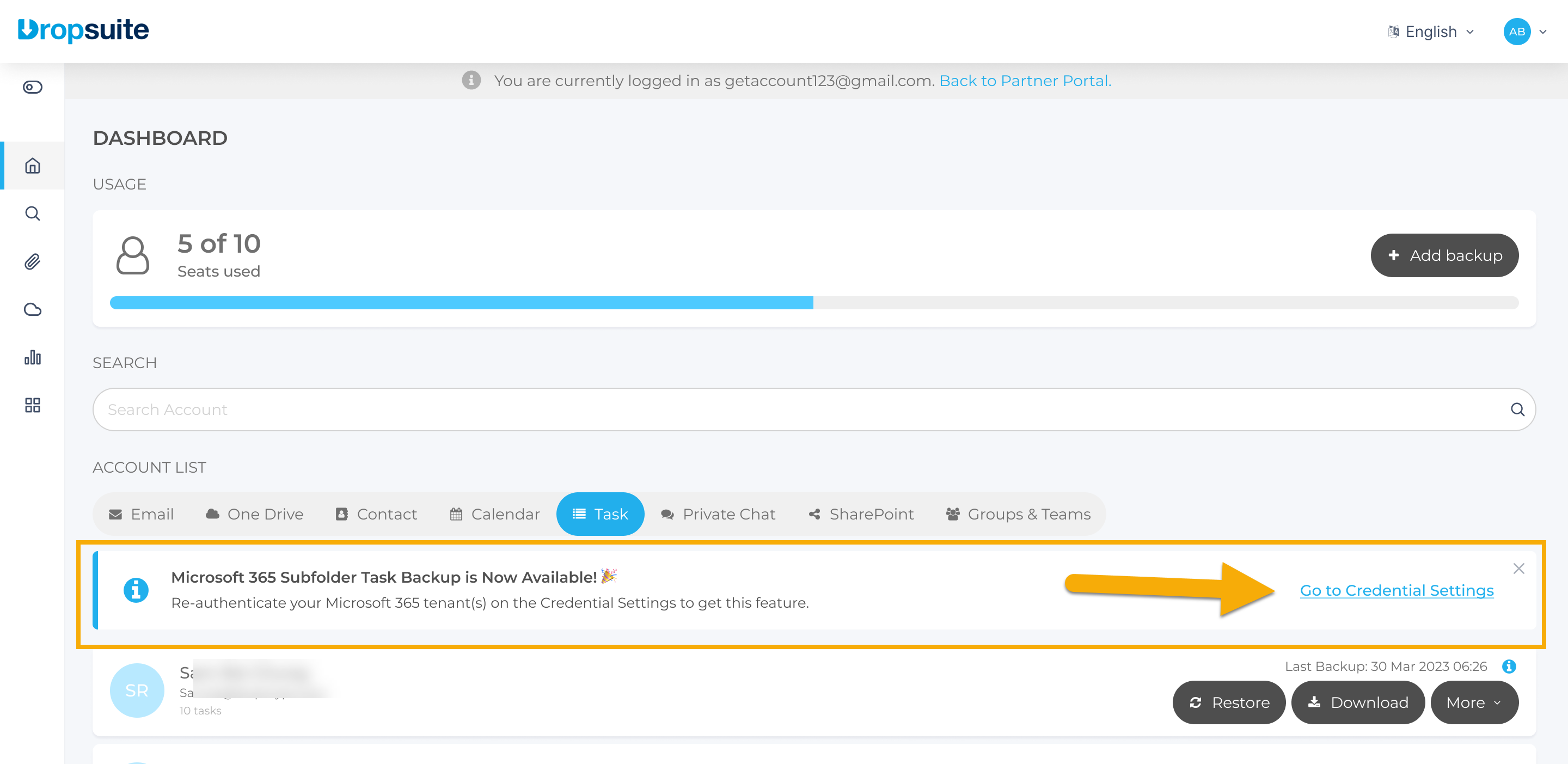Image resolution: width=1568 pixels, height=764 pixels.
Task: Toggle the sidebar expand switch icon
Action: coord(32,87)
